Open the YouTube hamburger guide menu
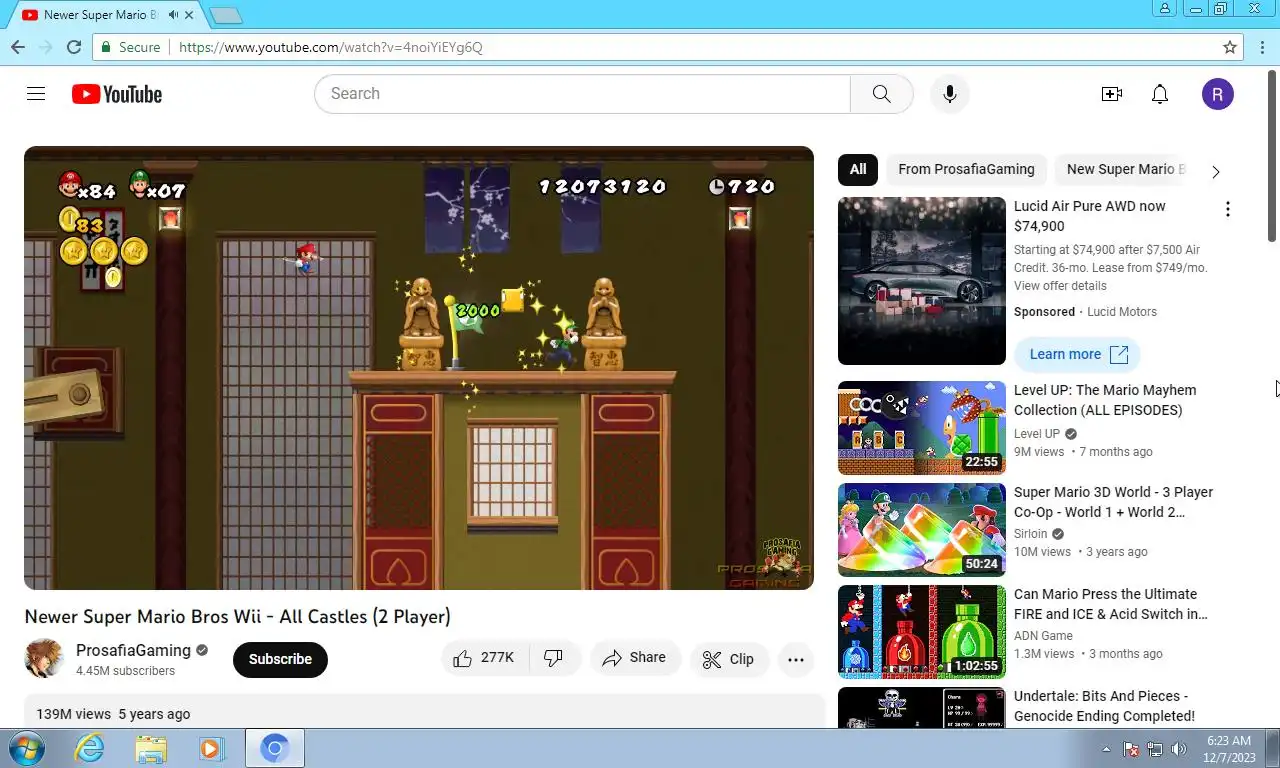Viewport: 1280px width, 768px height. click(36, 94)
